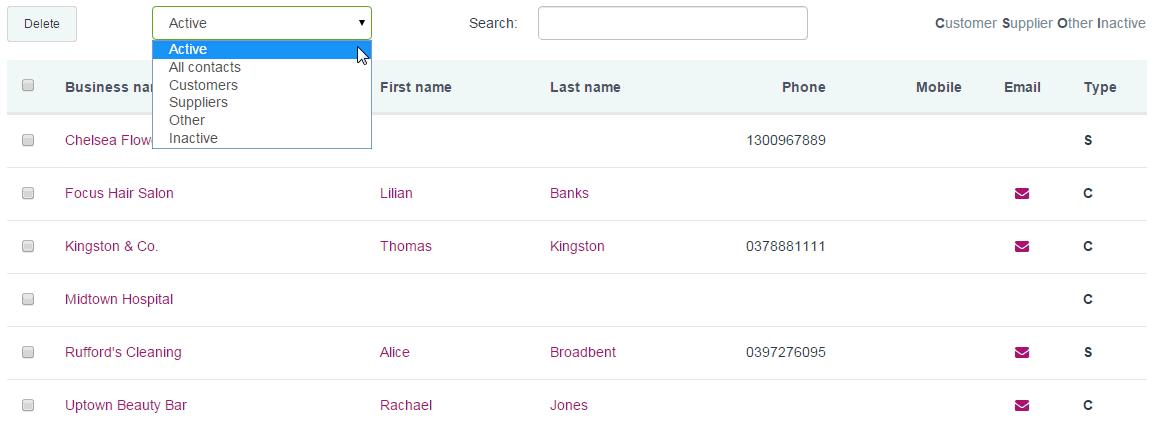Viewport: 1156px width, 428px height.
Task: Click email icon for Kingston & Co.
Action: tap(1022, 247)
